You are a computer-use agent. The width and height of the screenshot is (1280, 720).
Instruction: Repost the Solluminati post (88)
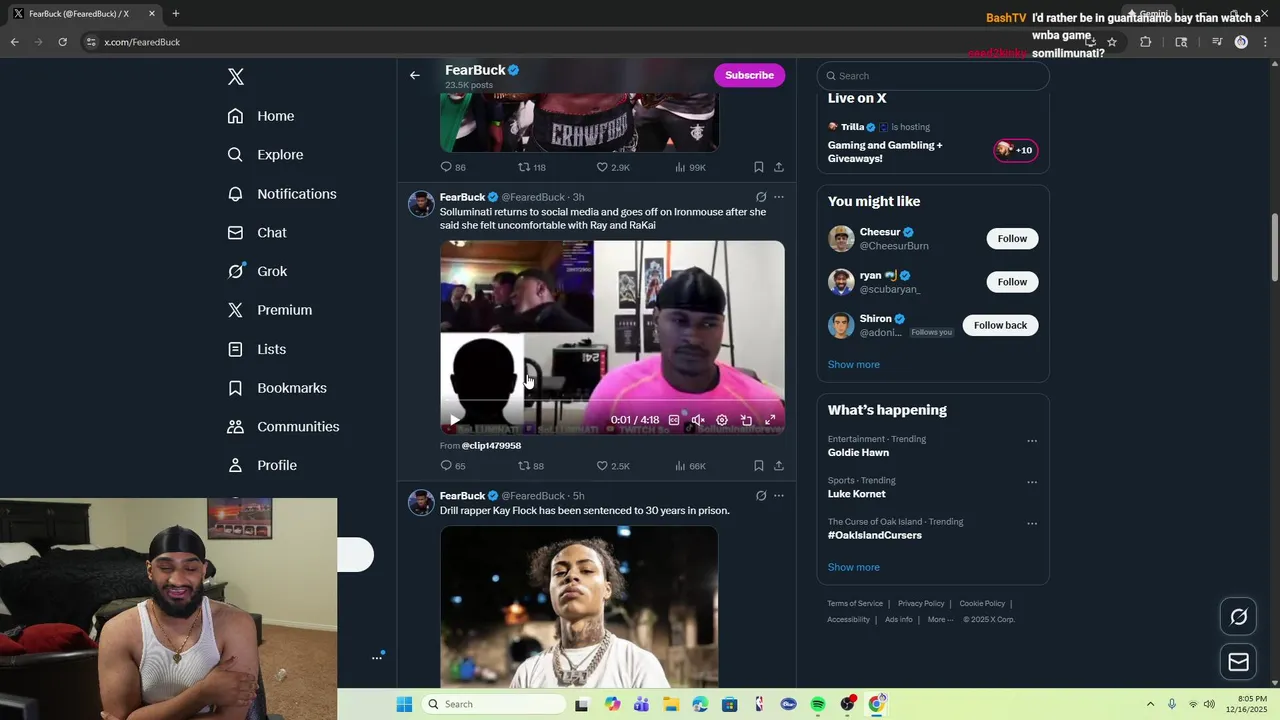[531, 466]
